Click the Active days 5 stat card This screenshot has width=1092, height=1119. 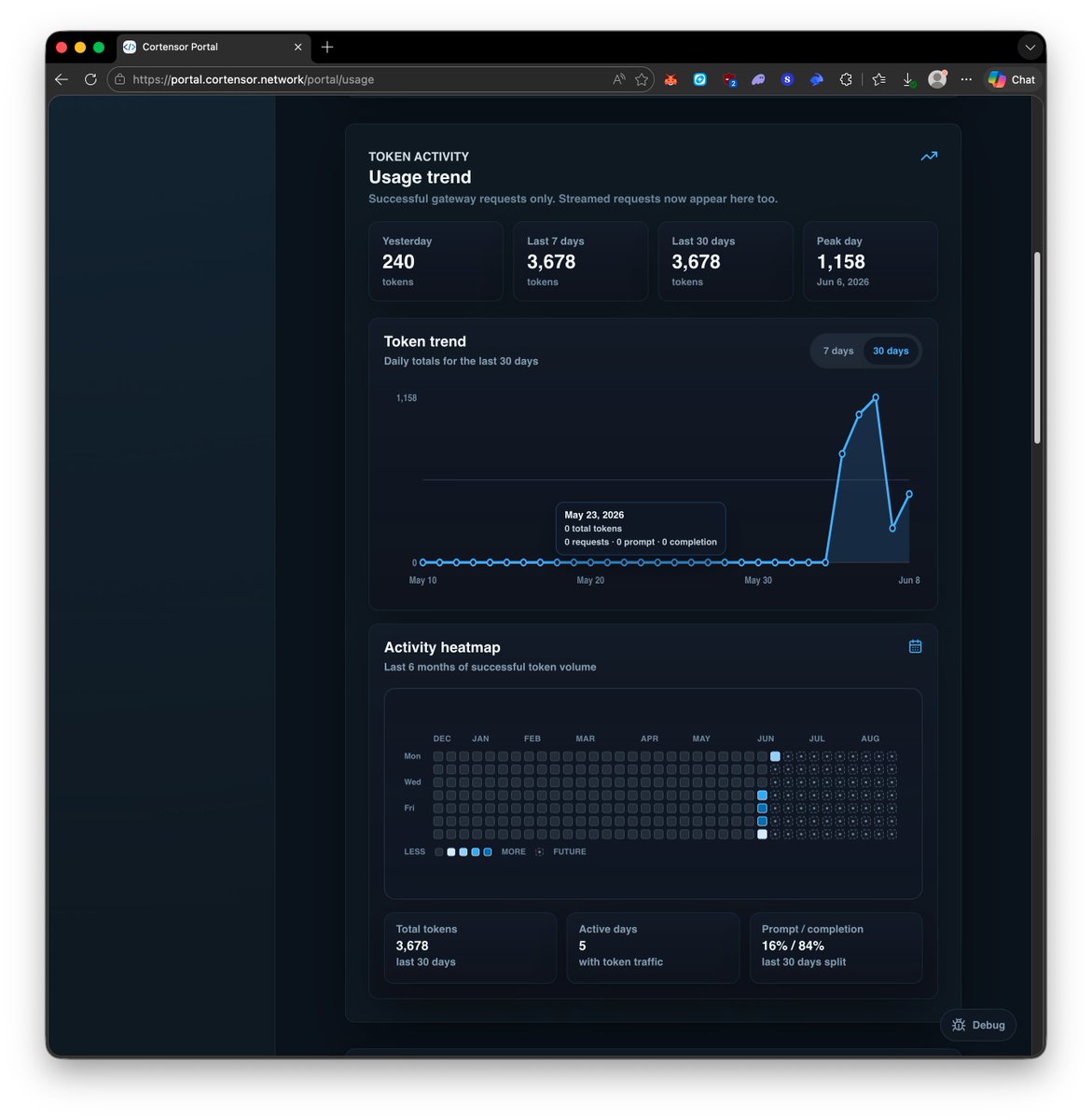click(x=653, y=947)
